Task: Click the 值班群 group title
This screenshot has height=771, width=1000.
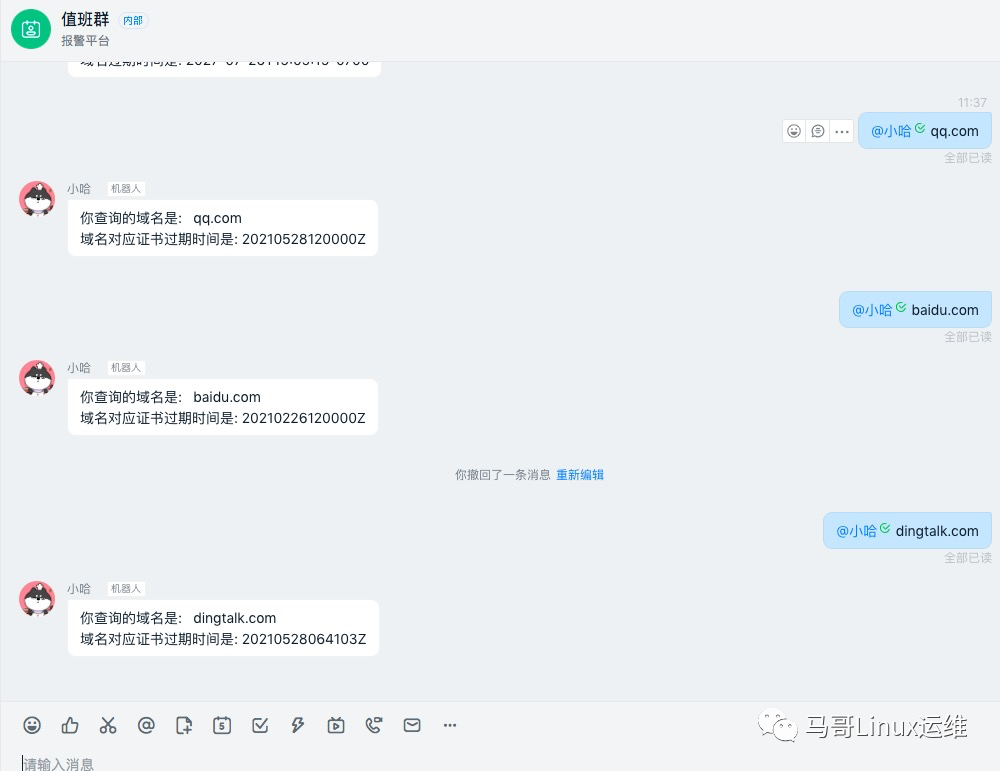Action: click(x=85, y=19)
